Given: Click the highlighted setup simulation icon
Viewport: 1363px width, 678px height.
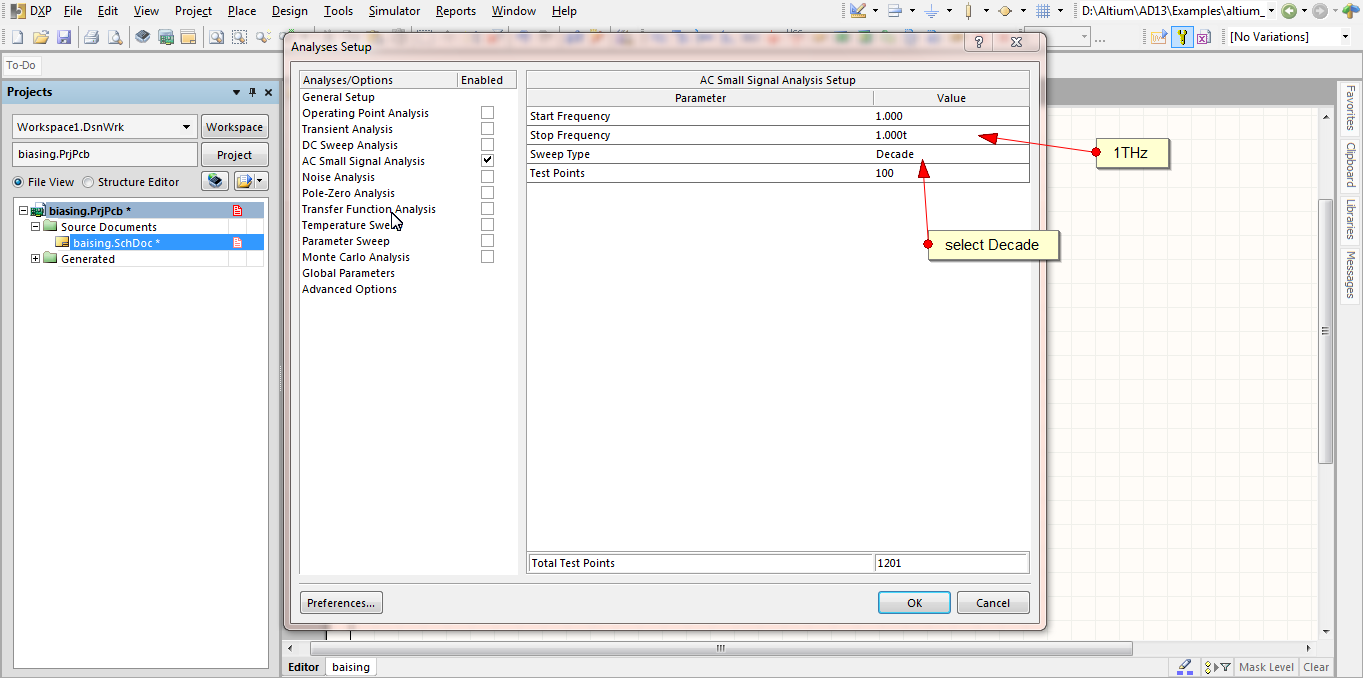Looking at the screenshot, I should tap(1182, 37).
